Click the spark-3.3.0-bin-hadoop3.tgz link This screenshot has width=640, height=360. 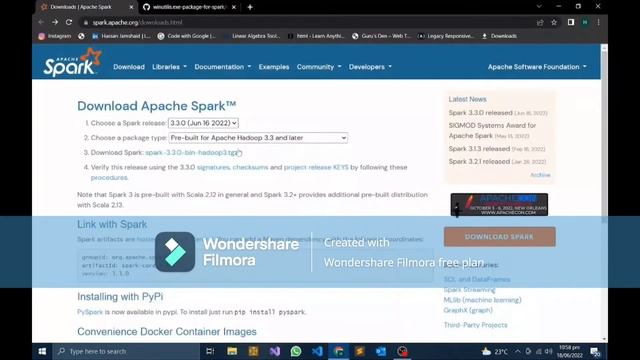click(x=191, y=153)
